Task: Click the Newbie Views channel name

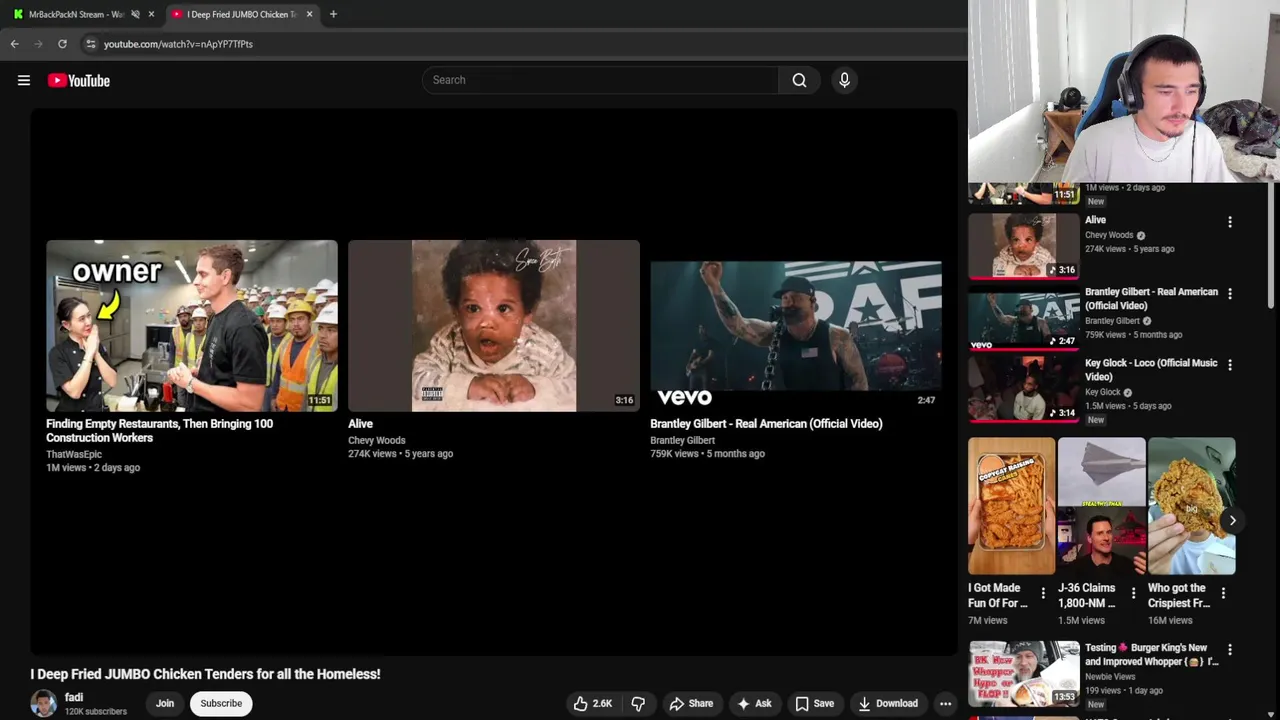Action: [x=1110, y=677]
